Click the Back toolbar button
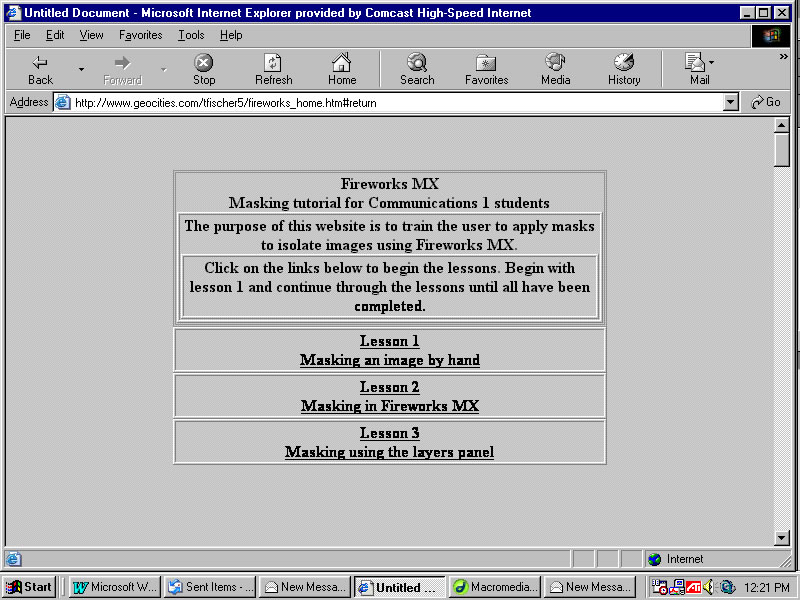The image size is (800, 600). tap(40, 70)
